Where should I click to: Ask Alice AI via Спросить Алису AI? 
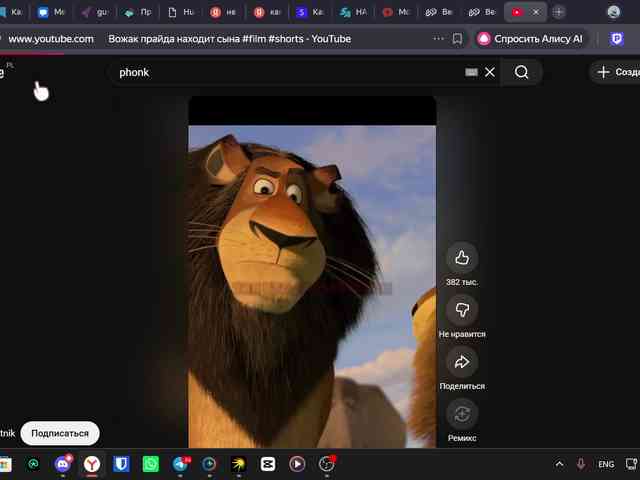point(530,39)
